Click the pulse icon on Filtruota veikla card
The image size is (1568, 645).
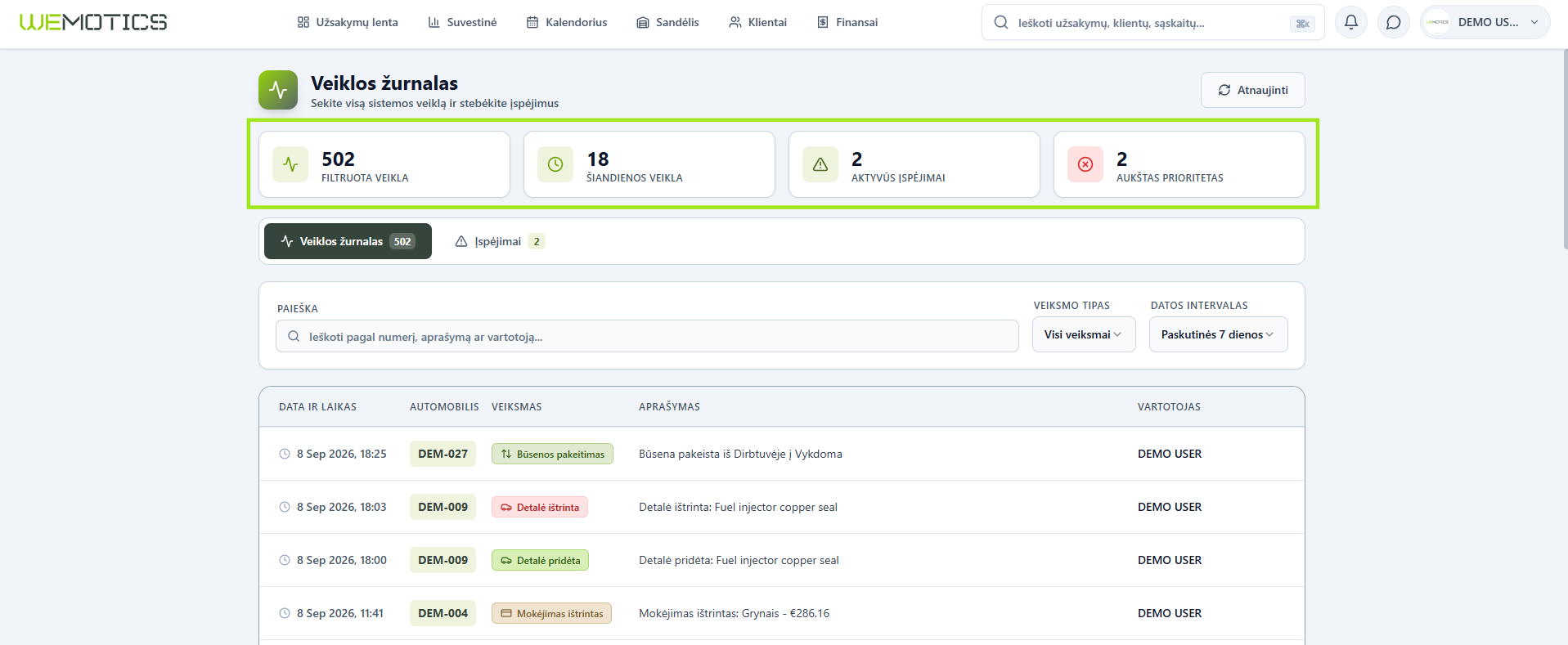point(290,164)
